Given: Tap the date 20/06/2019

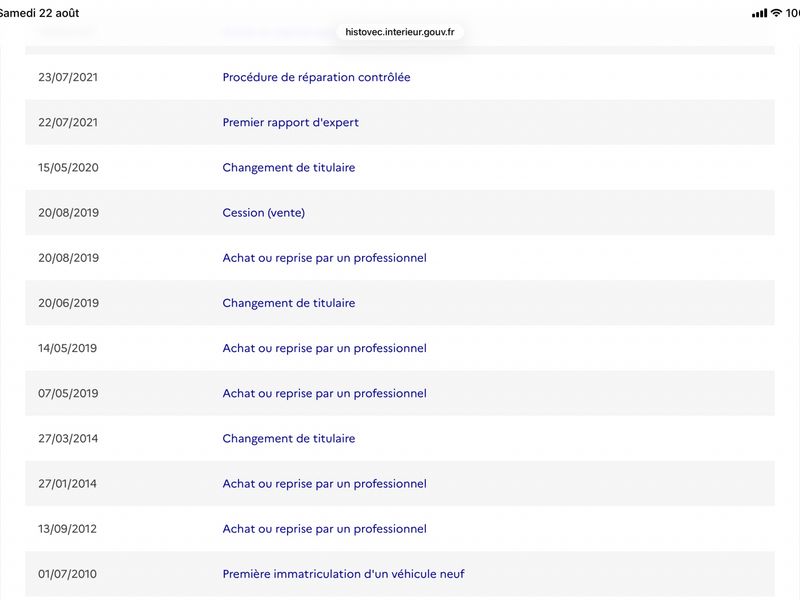Looking at the screenshot, I should pyautogui.click(x=68, y=303).
